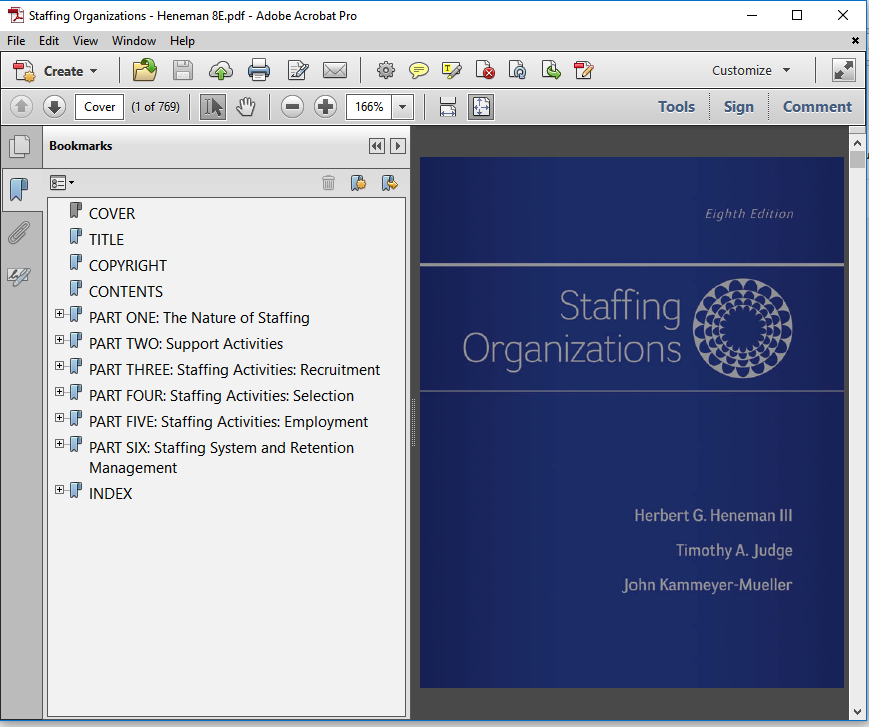Click the Zoom In plus button
869x727 pixels.
(x=325, y=106)
